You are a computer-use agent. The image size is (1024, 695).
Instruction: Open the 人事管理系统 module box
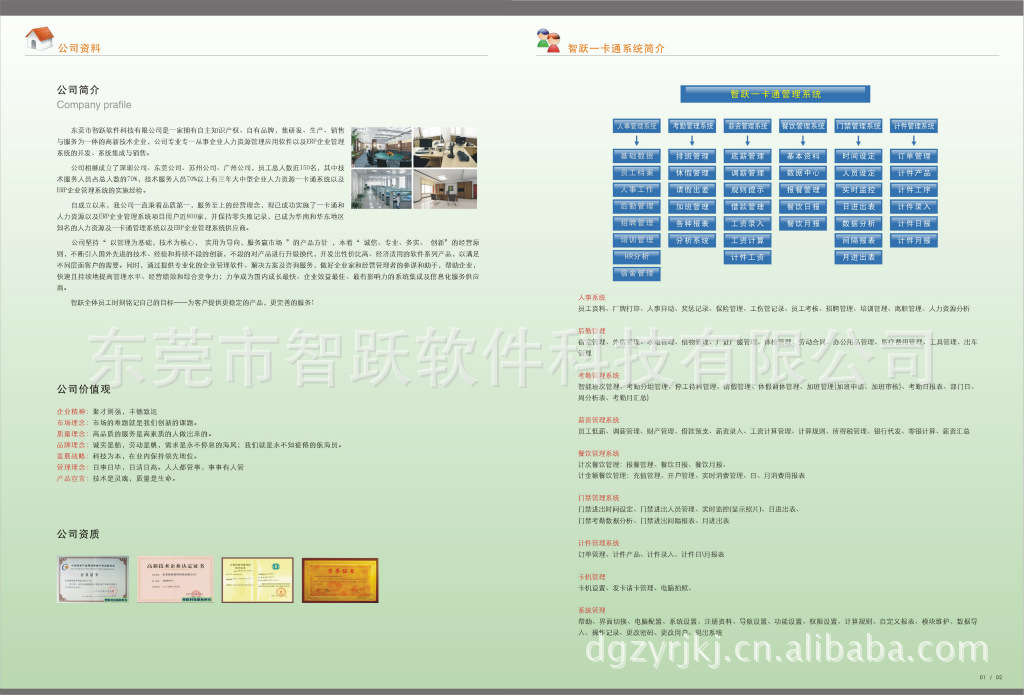pyautogui.click(x=636, y=126)
